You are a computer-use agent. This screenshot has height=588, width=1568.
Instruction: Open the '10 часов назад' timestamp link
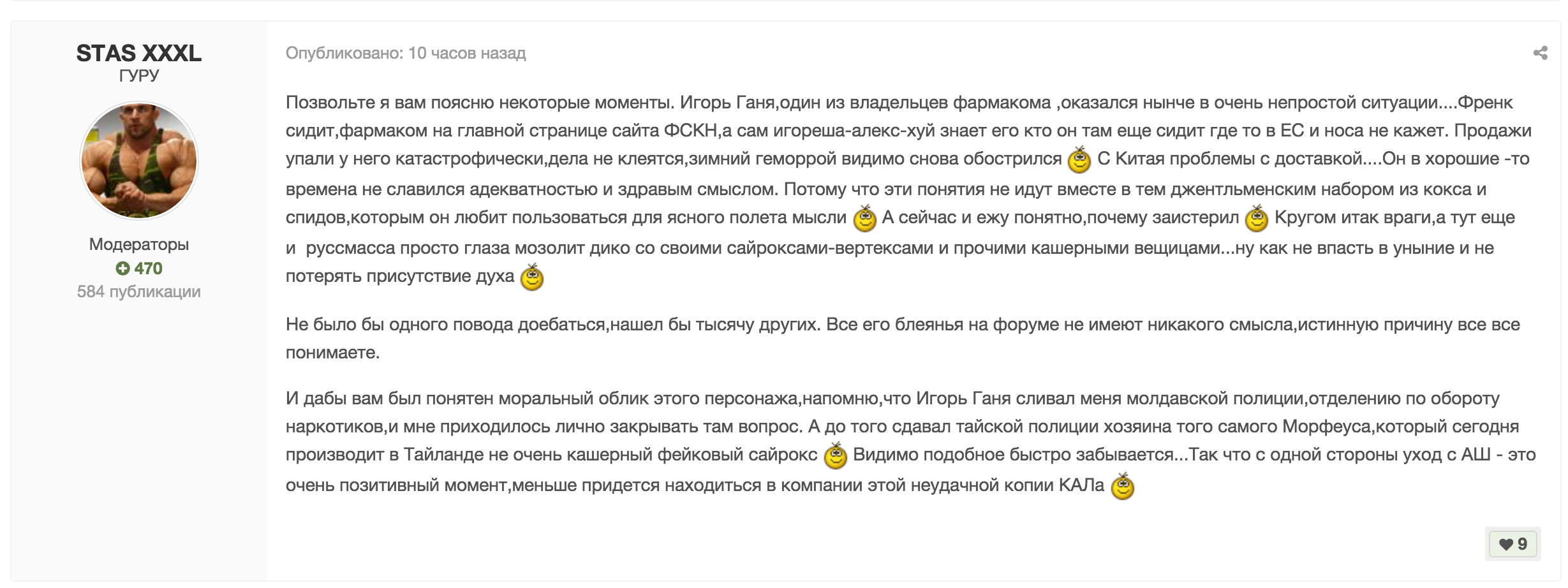(467, 53)
